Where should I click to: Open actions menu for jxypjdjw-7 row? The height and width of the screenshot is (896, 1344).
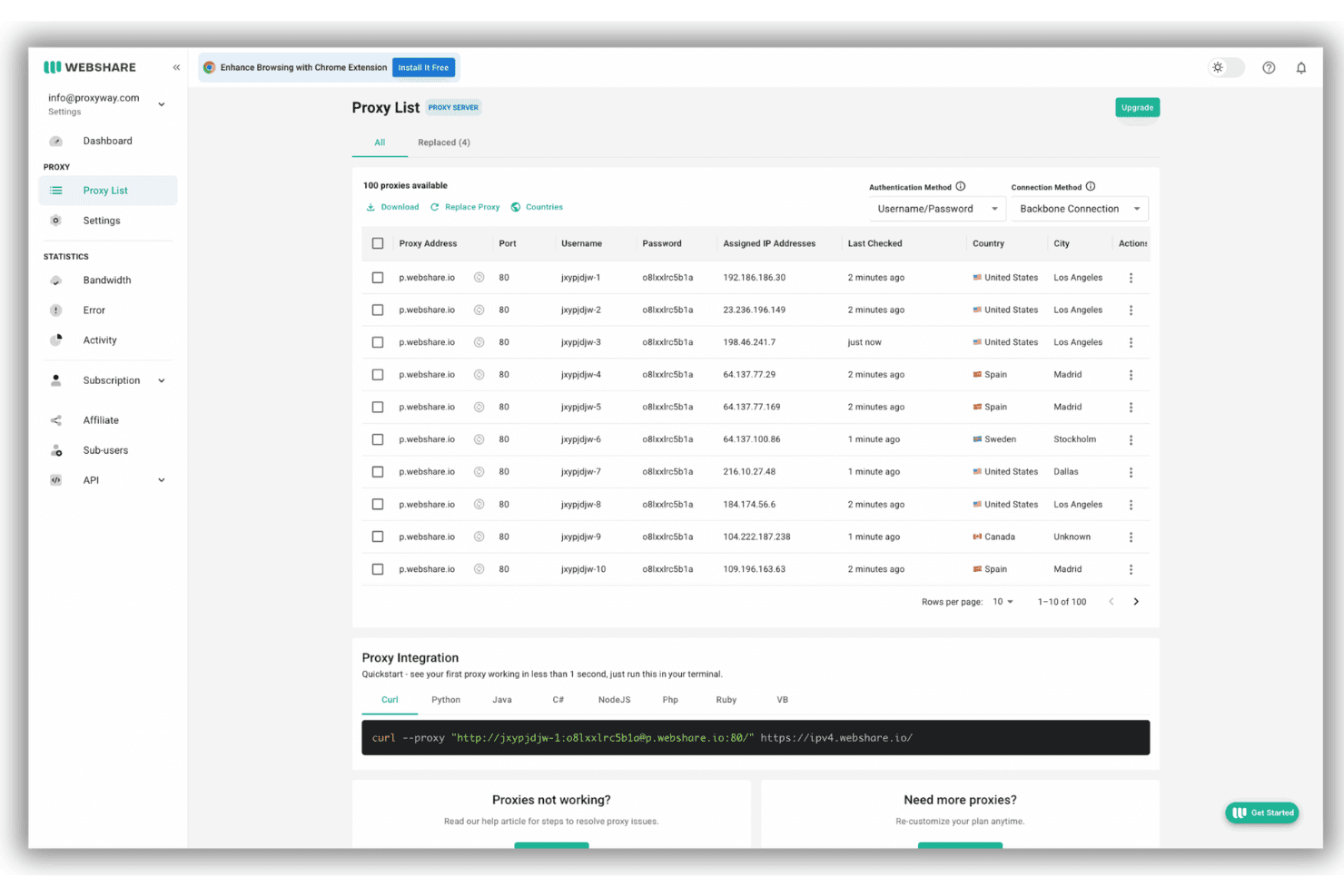(1131, 472)
